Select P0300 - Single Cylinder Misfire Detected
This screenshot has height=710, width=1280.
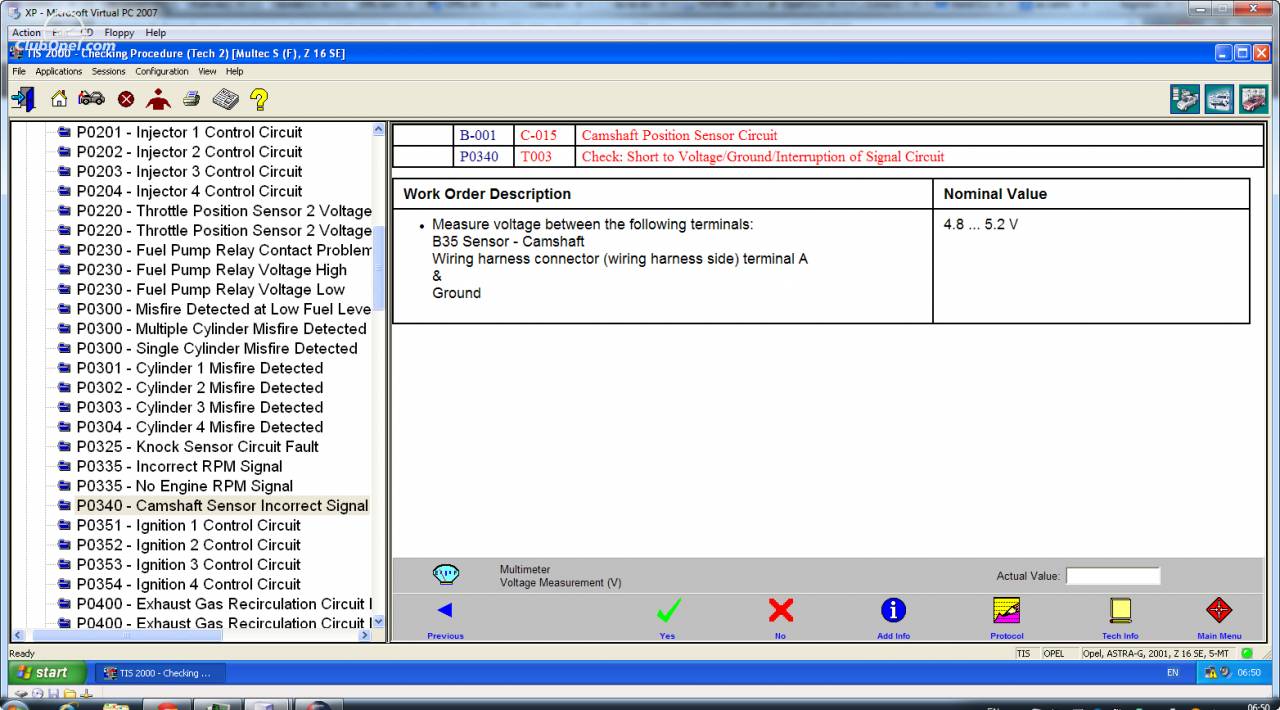point(217,348)
